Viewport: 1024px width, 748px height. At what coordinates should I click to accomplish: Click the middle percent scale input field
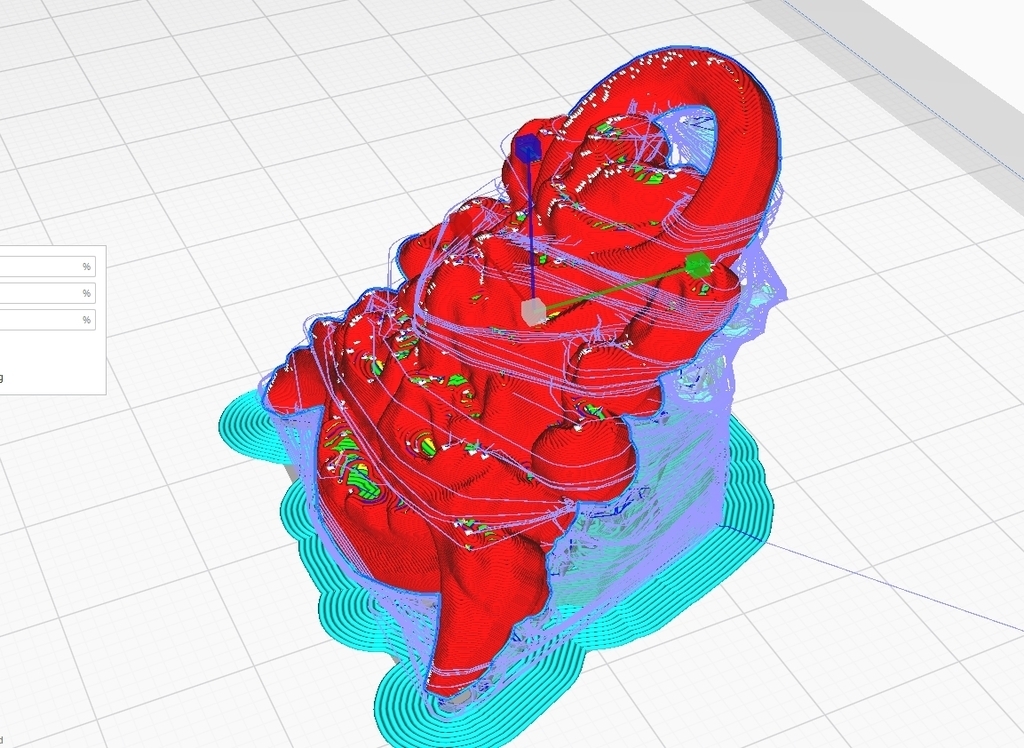[47, 293]
